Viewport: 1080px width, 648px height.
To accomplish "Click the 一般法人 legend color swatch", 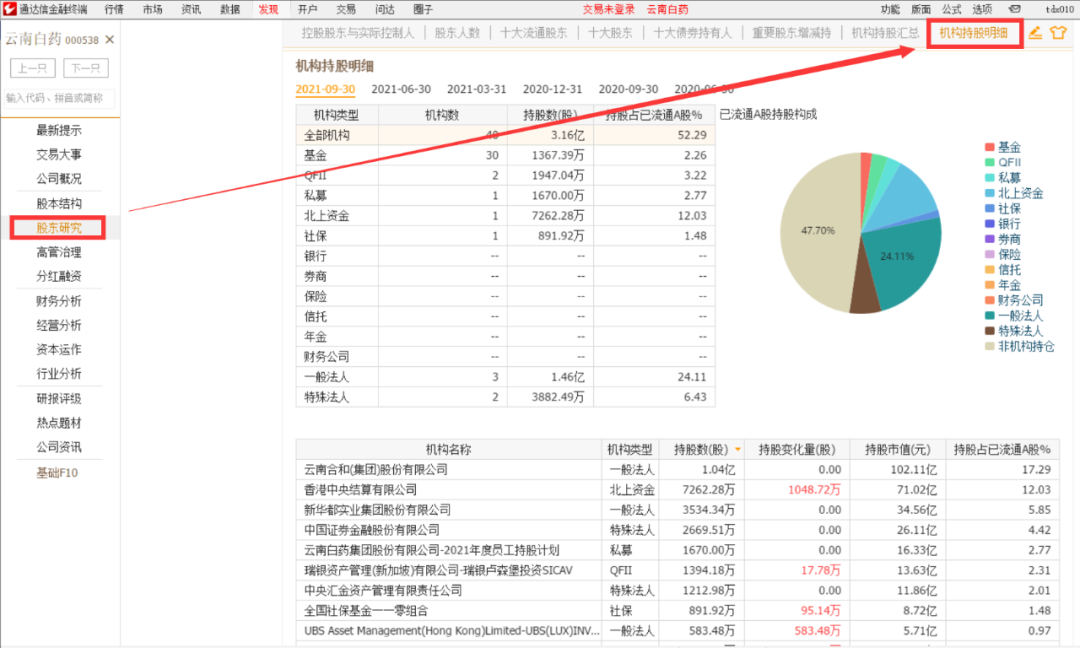I will coord(990,316).
